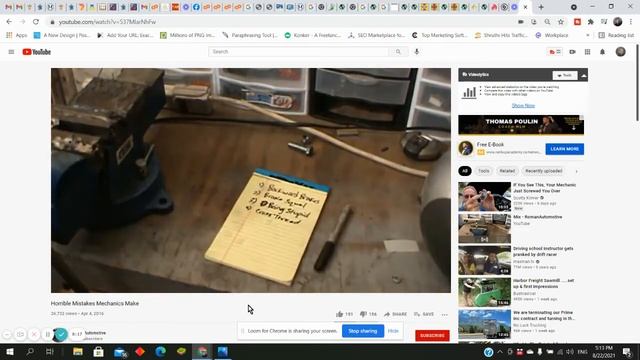Click the main video player
This screenshot has height=360, width=640.
(x=251, y=180)
